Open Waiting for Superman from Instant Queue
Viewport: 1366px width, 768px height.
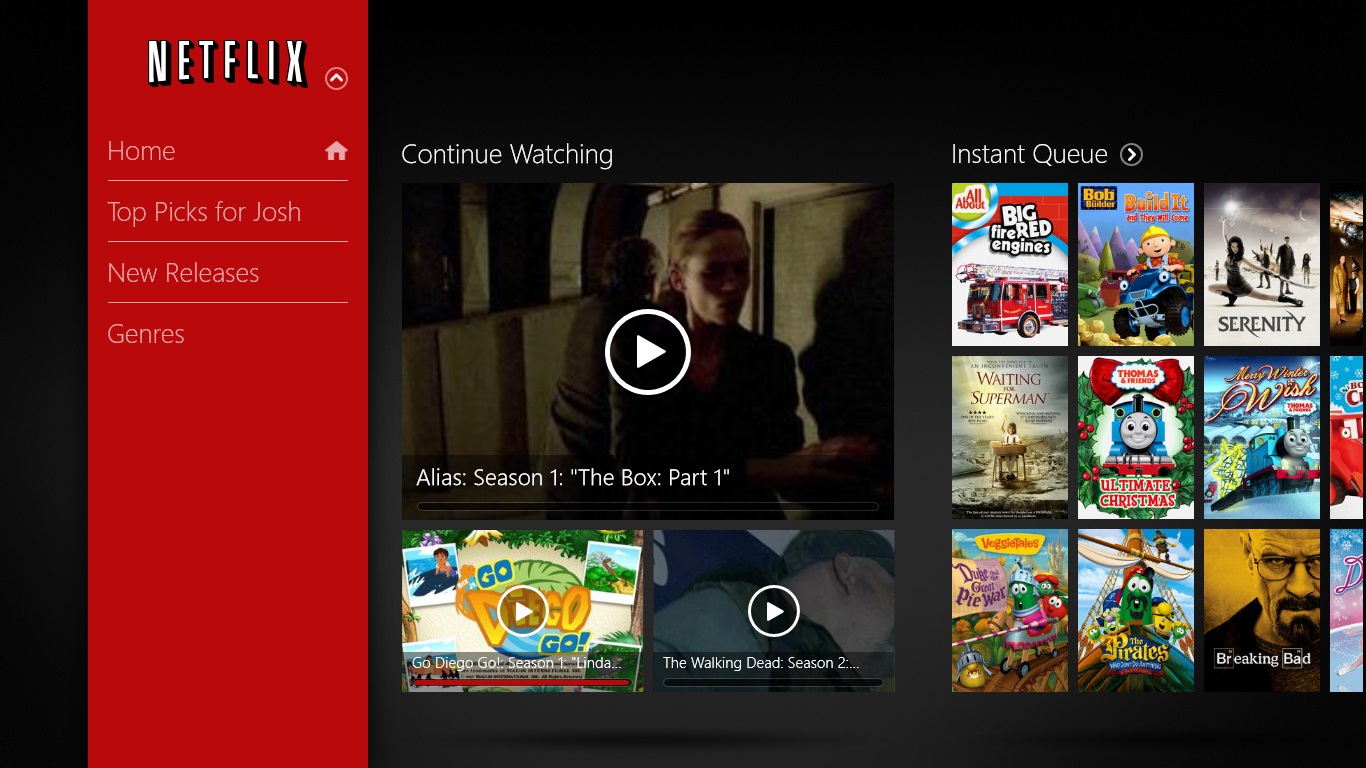1009,437
